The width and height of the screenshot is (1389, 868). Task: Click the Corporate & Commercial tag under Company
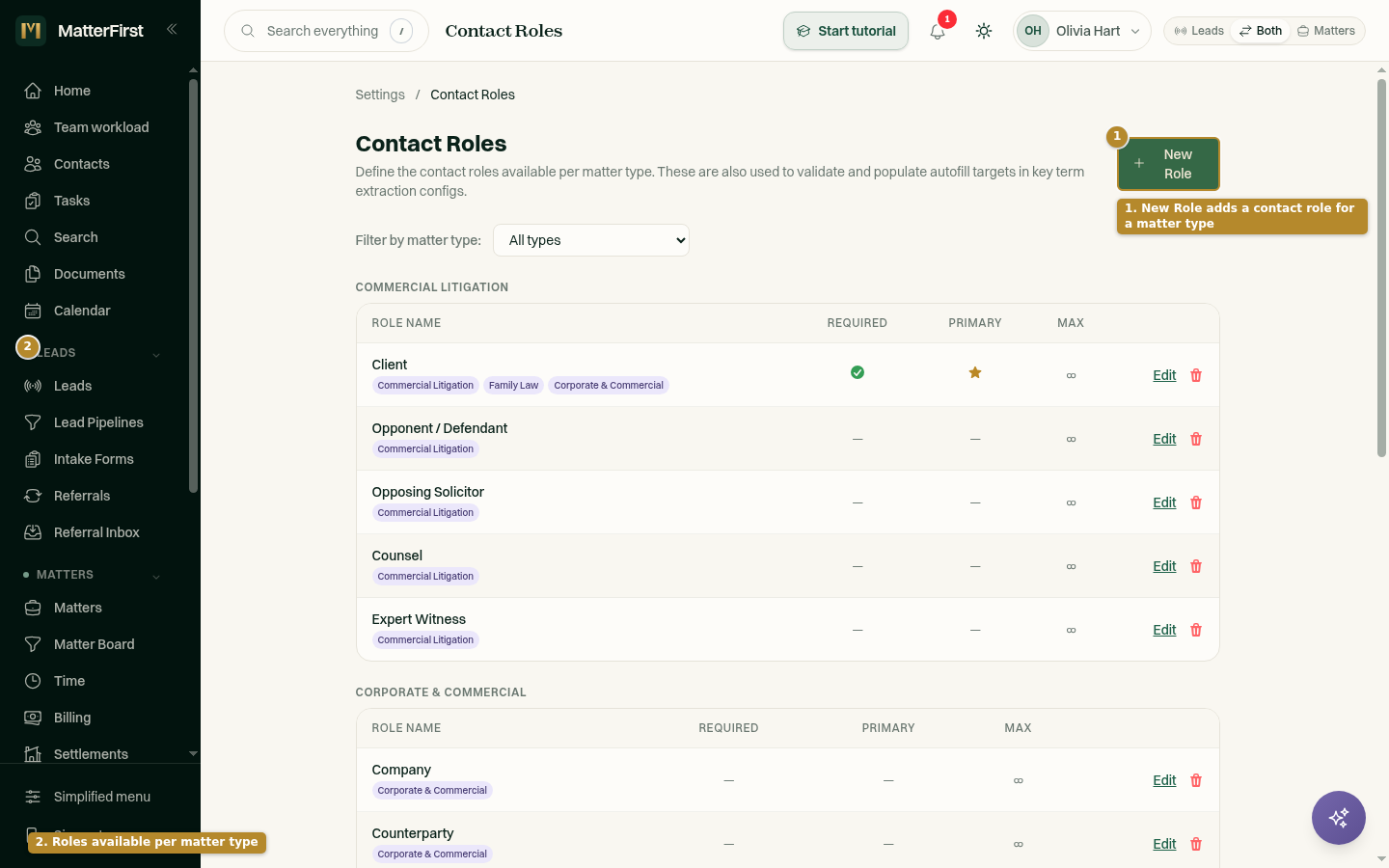432,790
